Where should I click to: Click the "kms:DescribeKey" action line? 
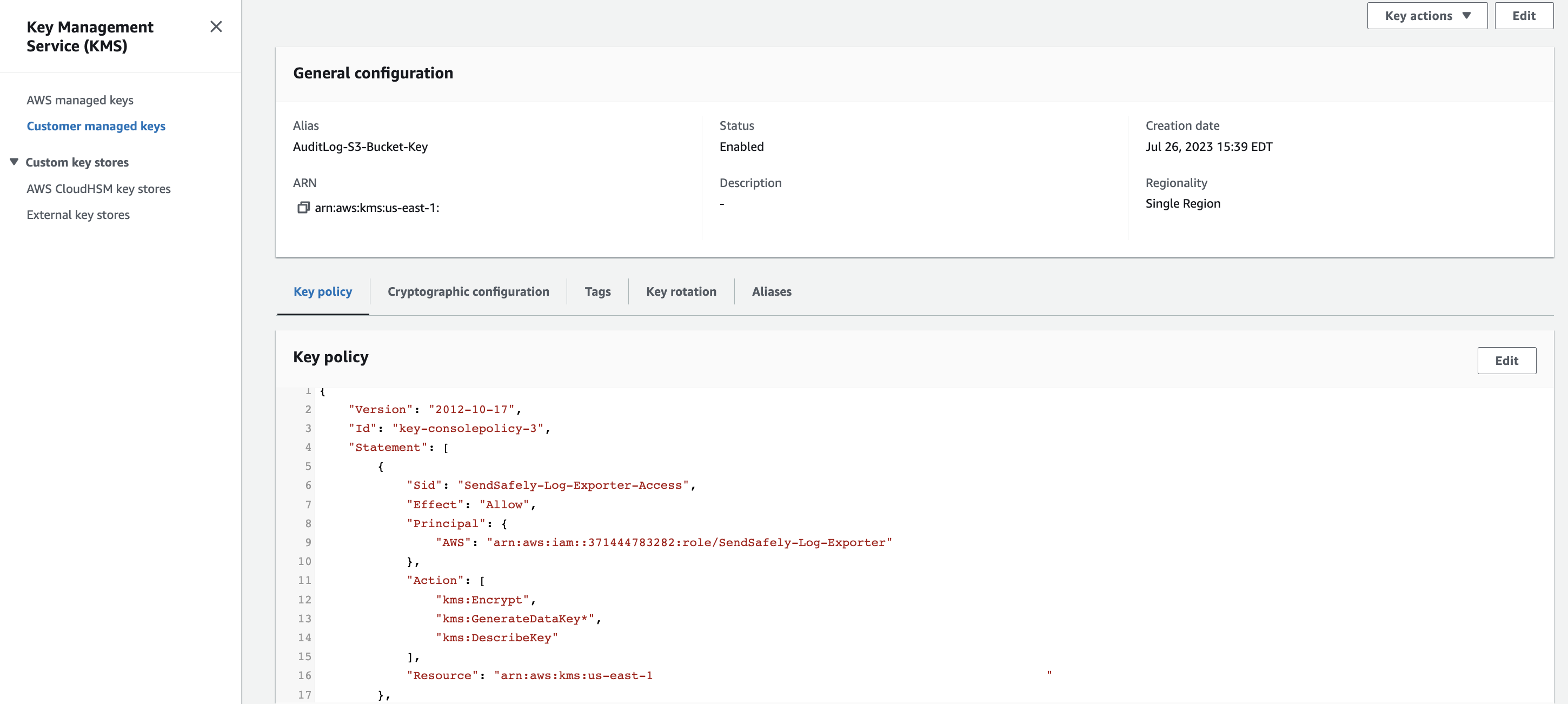coord(497,637)
